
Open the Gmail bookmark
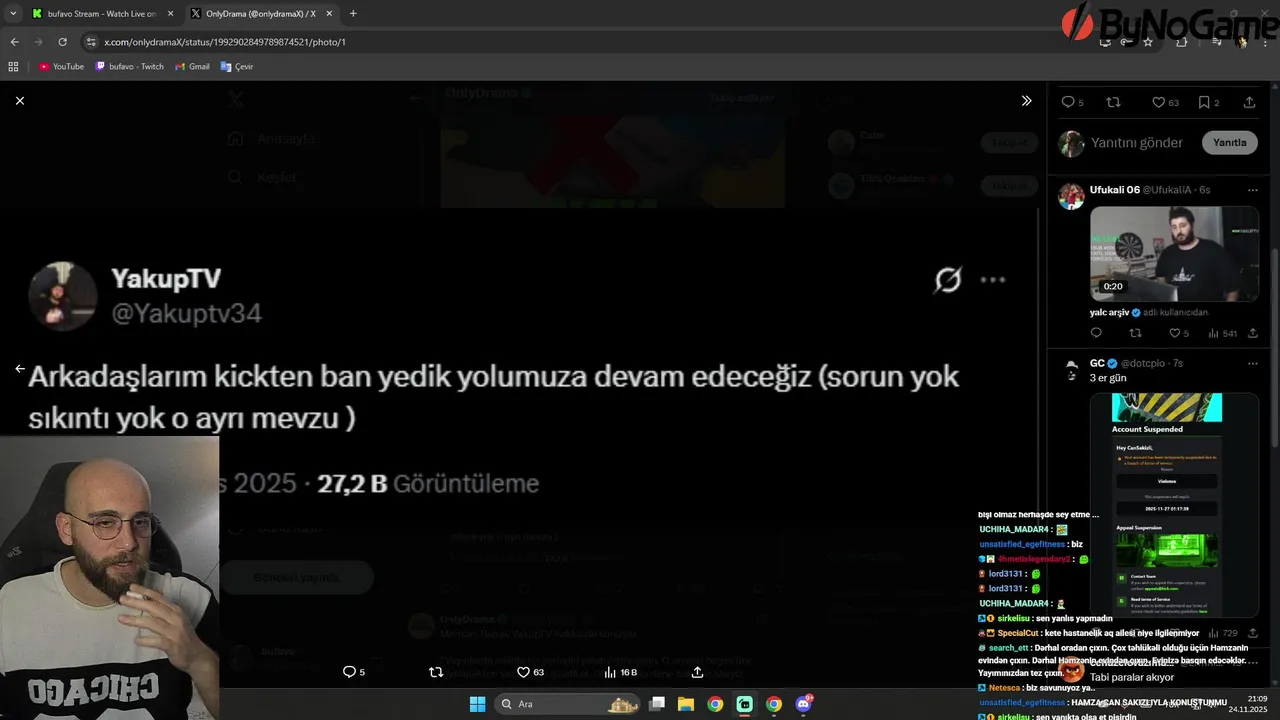192,66
